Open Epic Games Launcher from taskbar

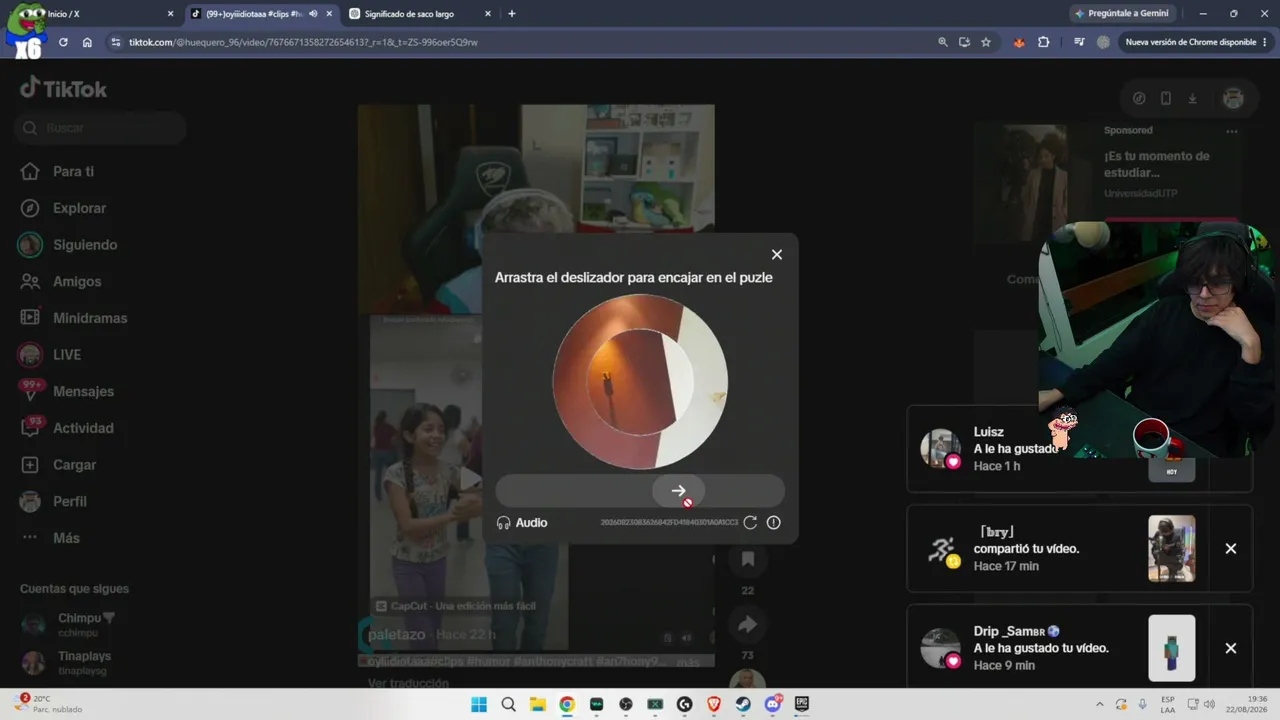coord(802,704)
